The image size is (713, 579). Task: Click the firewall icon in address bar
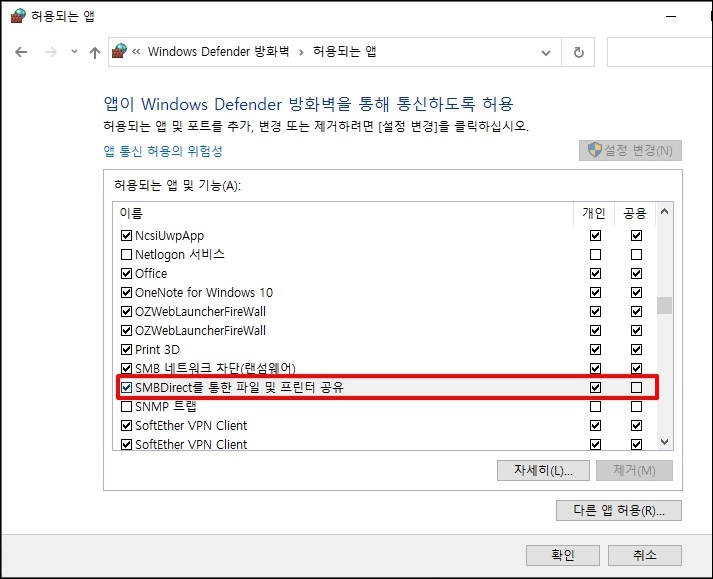(x=120, y=51)
